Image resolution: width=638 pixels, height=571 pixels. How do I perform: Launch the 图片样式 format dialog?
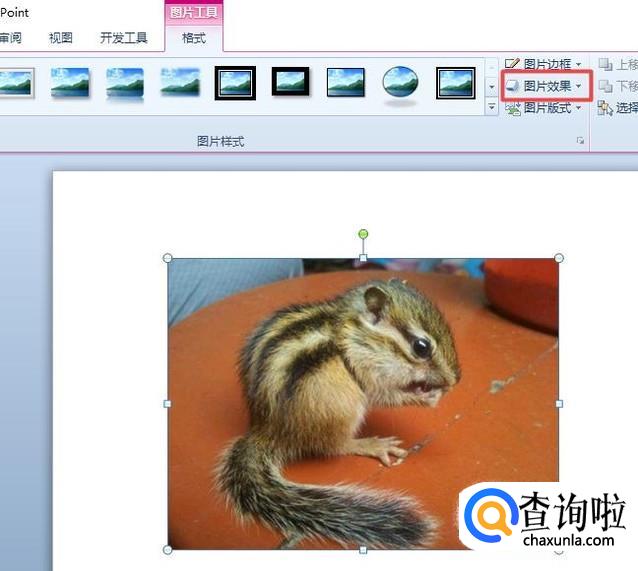580,141
